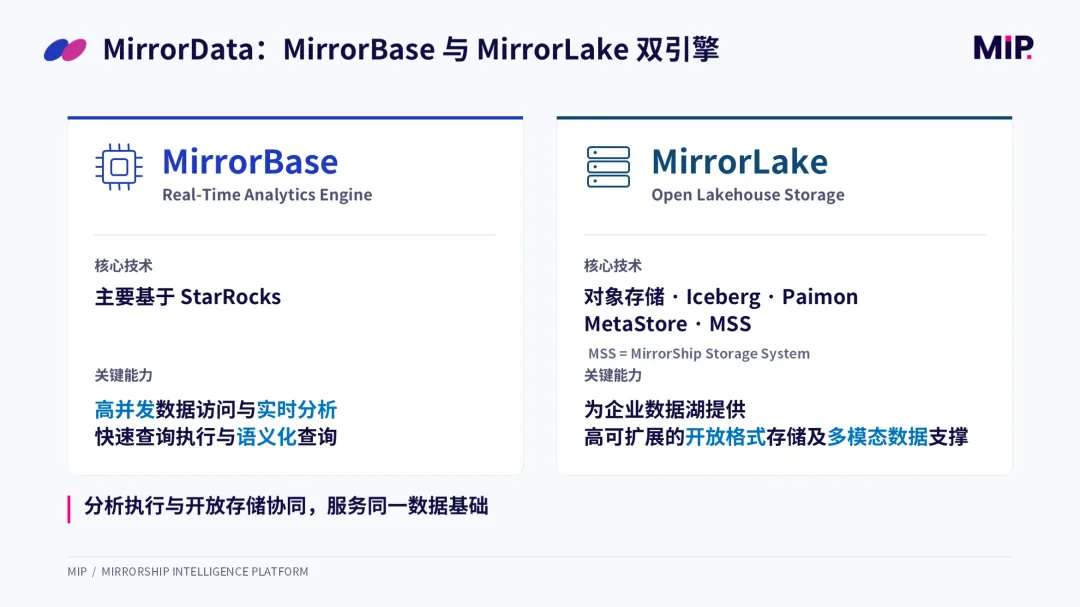Screen dimensions: 1080x607
Task: Click the slide title MirrorData heading
Action: point(411,50)
